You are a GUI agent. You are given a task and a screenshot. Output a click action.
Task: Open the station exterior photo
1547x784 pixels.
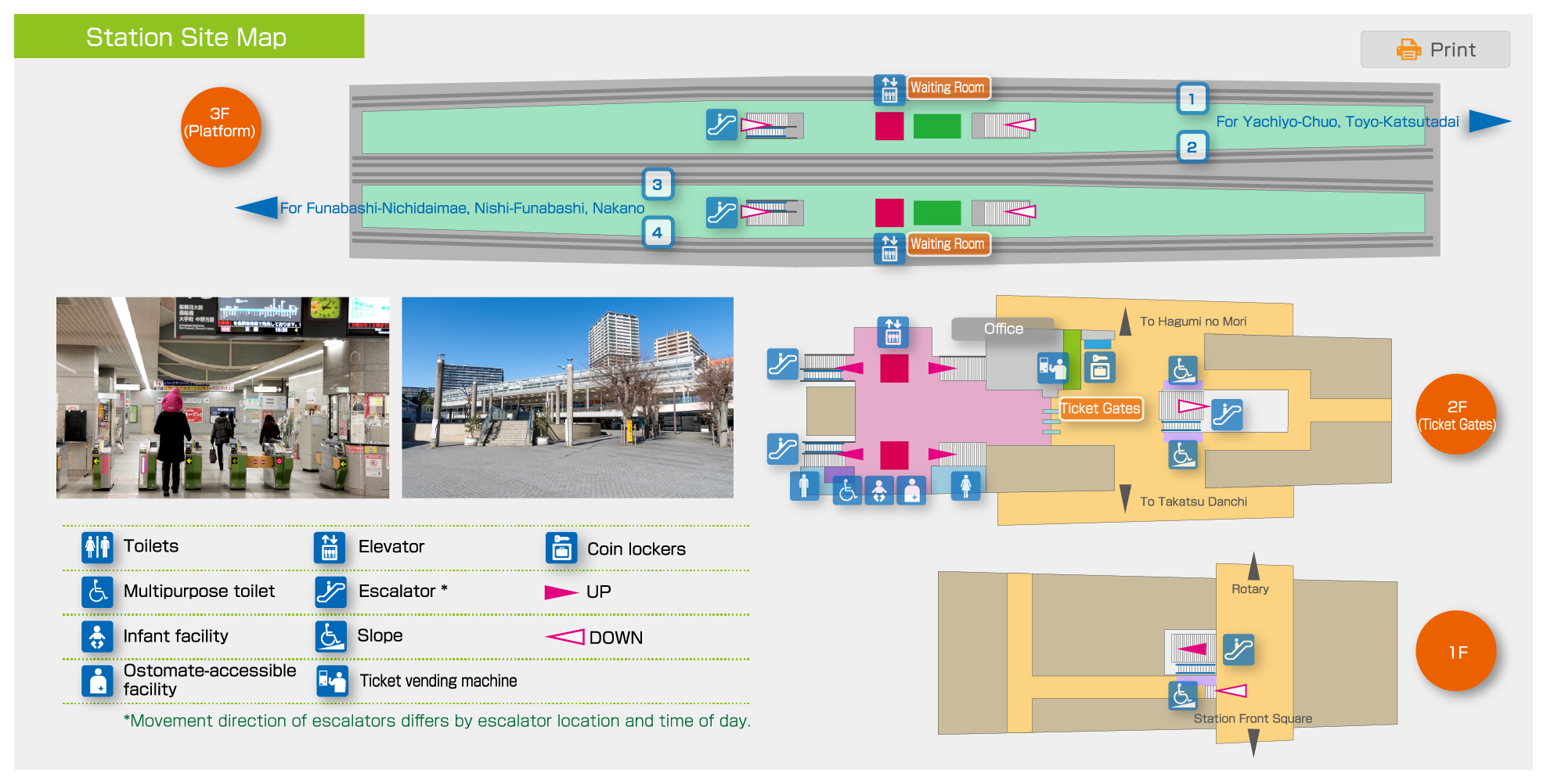[x=568, y=397]
